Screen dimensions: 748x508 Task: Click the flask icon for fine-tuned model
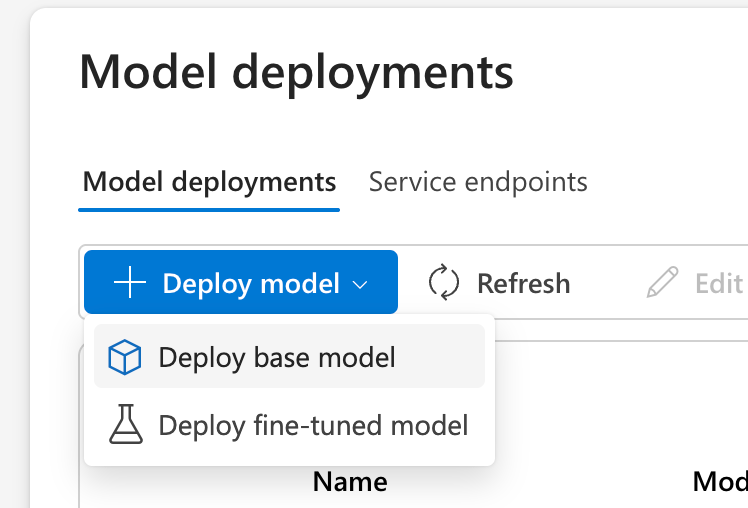point(125,426)
